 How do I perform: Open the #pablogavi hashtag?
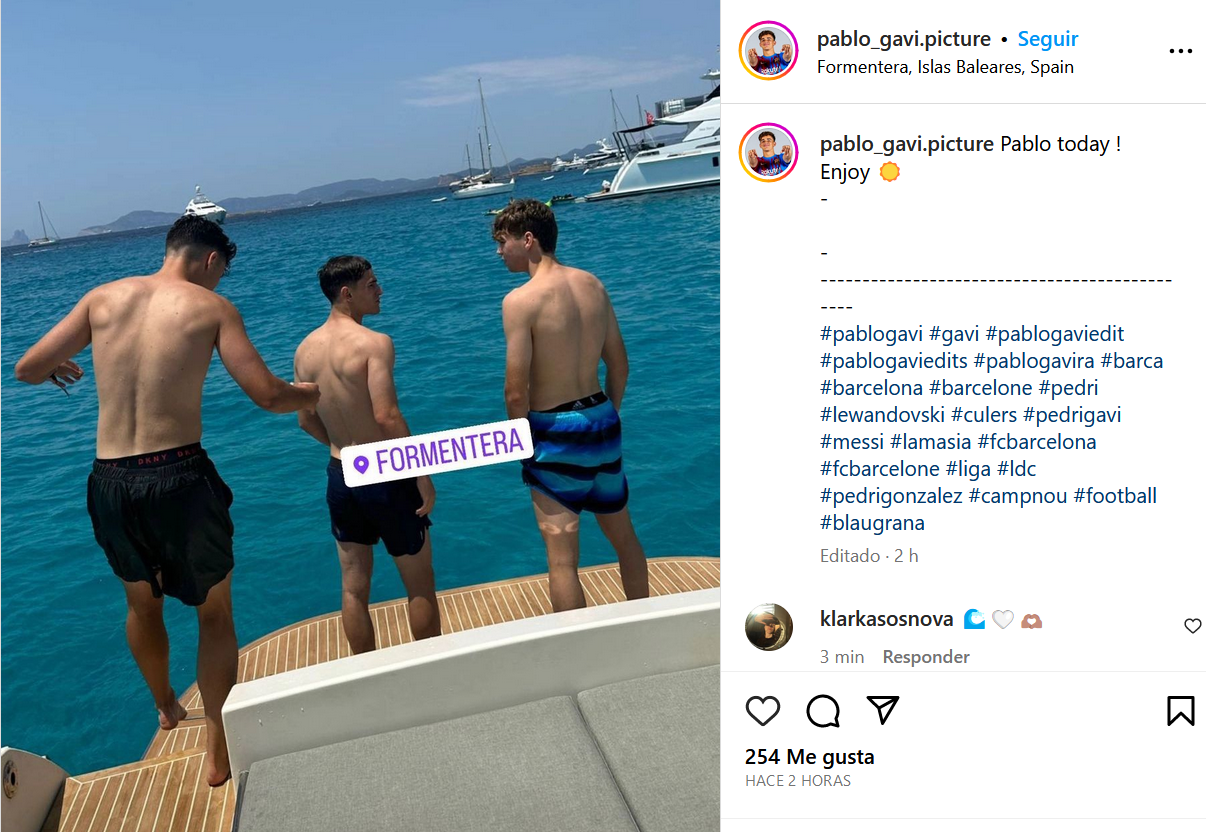[x=871, y=334]
